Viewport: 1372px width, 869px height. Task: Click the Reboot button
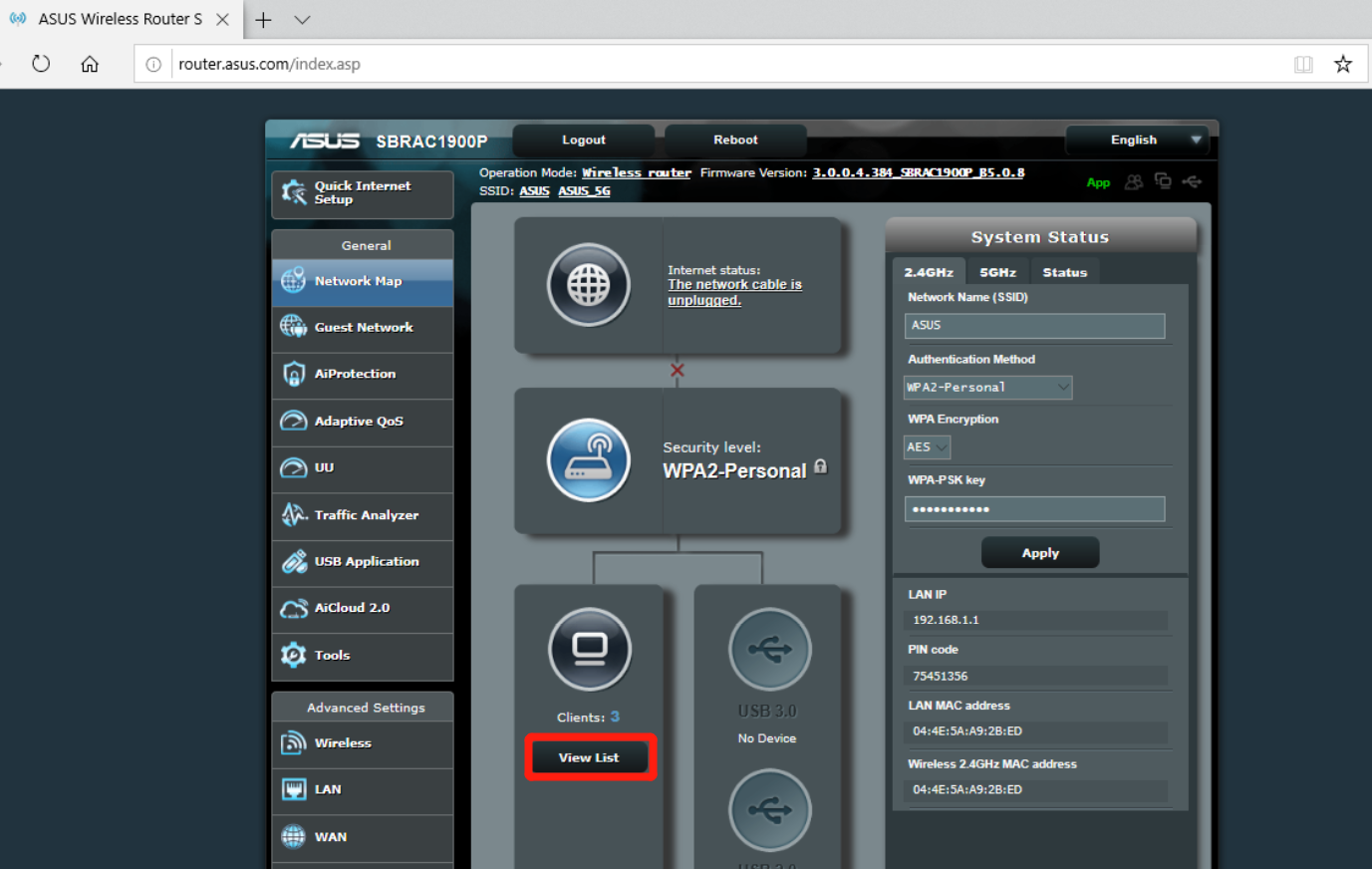point(735,140)
